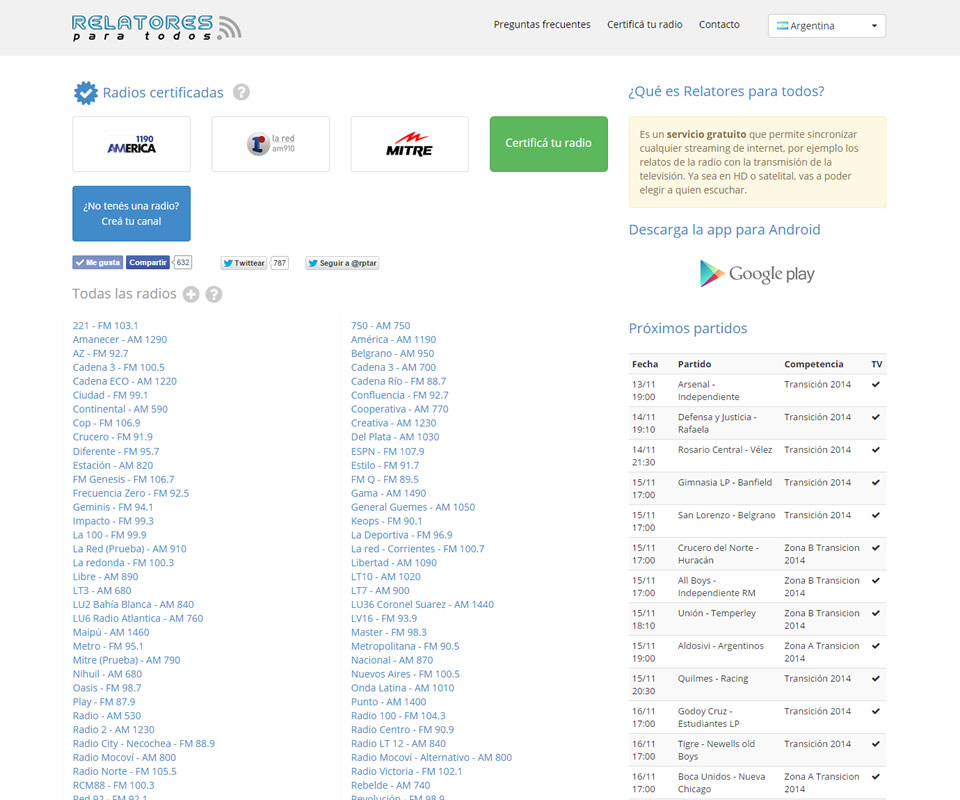Image resolution: width=960 pixels, height=800 pixels.
Task: Select América - AM 1190
Action: click(x=393, y=340)
